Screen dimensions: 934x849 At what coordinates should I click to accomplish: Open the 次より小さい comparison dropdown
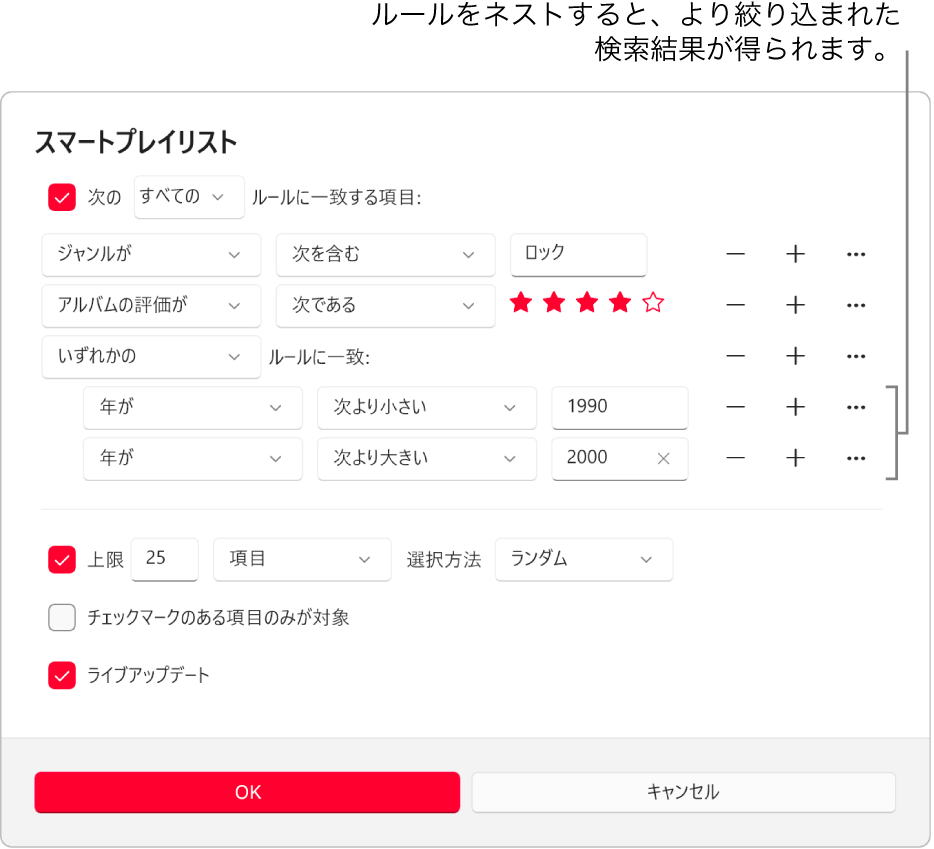pos(426,407)
